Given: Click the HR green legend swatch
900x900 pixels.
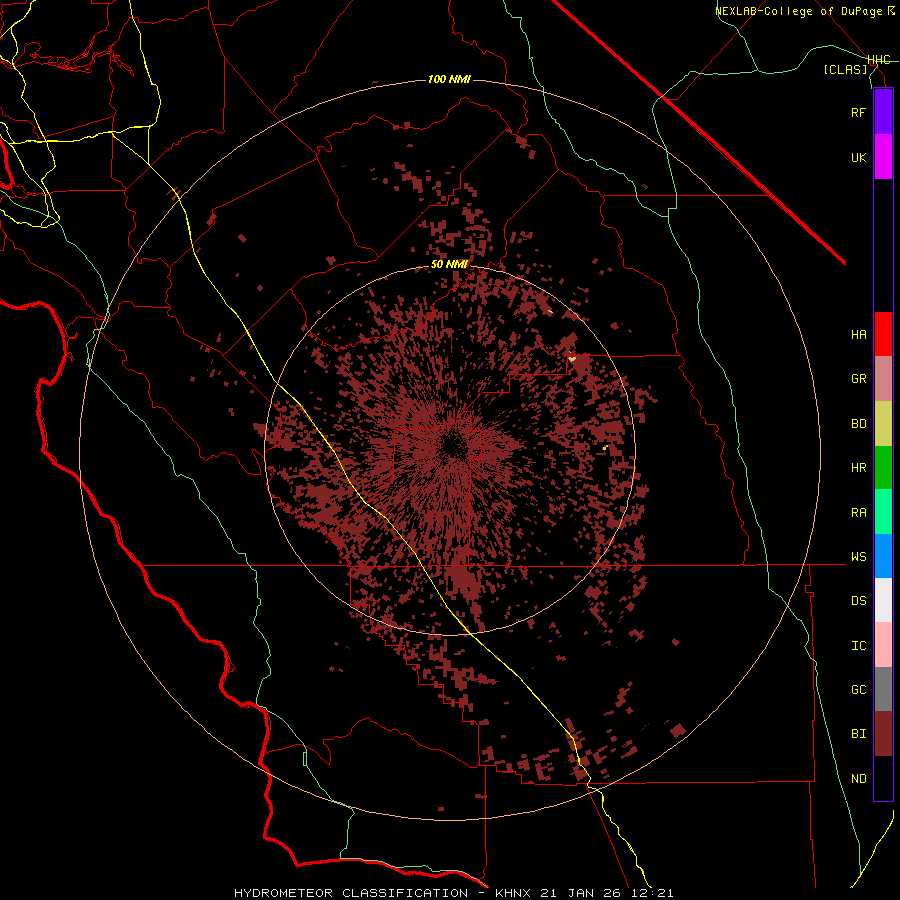Looking at the screenshot, I should pyautogui.click(x=883, y=468).
